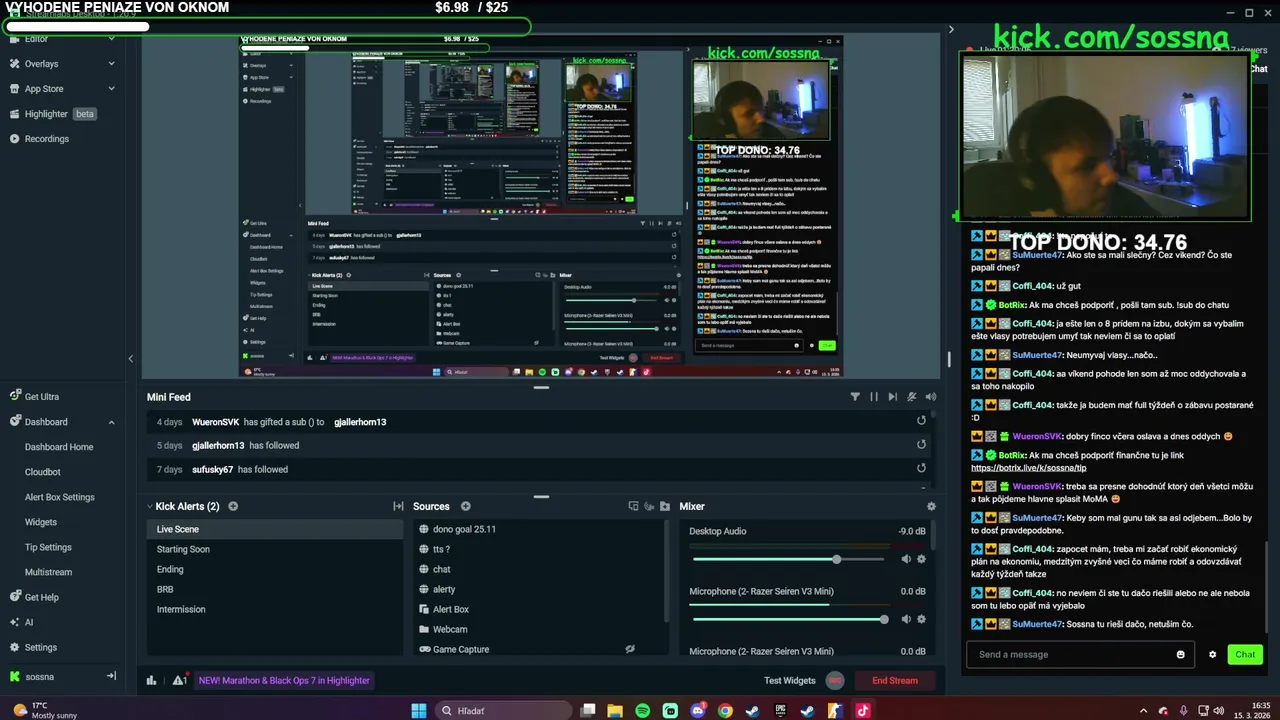Open the first Razer Seiren microphone settings gear
Screen dimensions: 1280x720
click(921, 619)
